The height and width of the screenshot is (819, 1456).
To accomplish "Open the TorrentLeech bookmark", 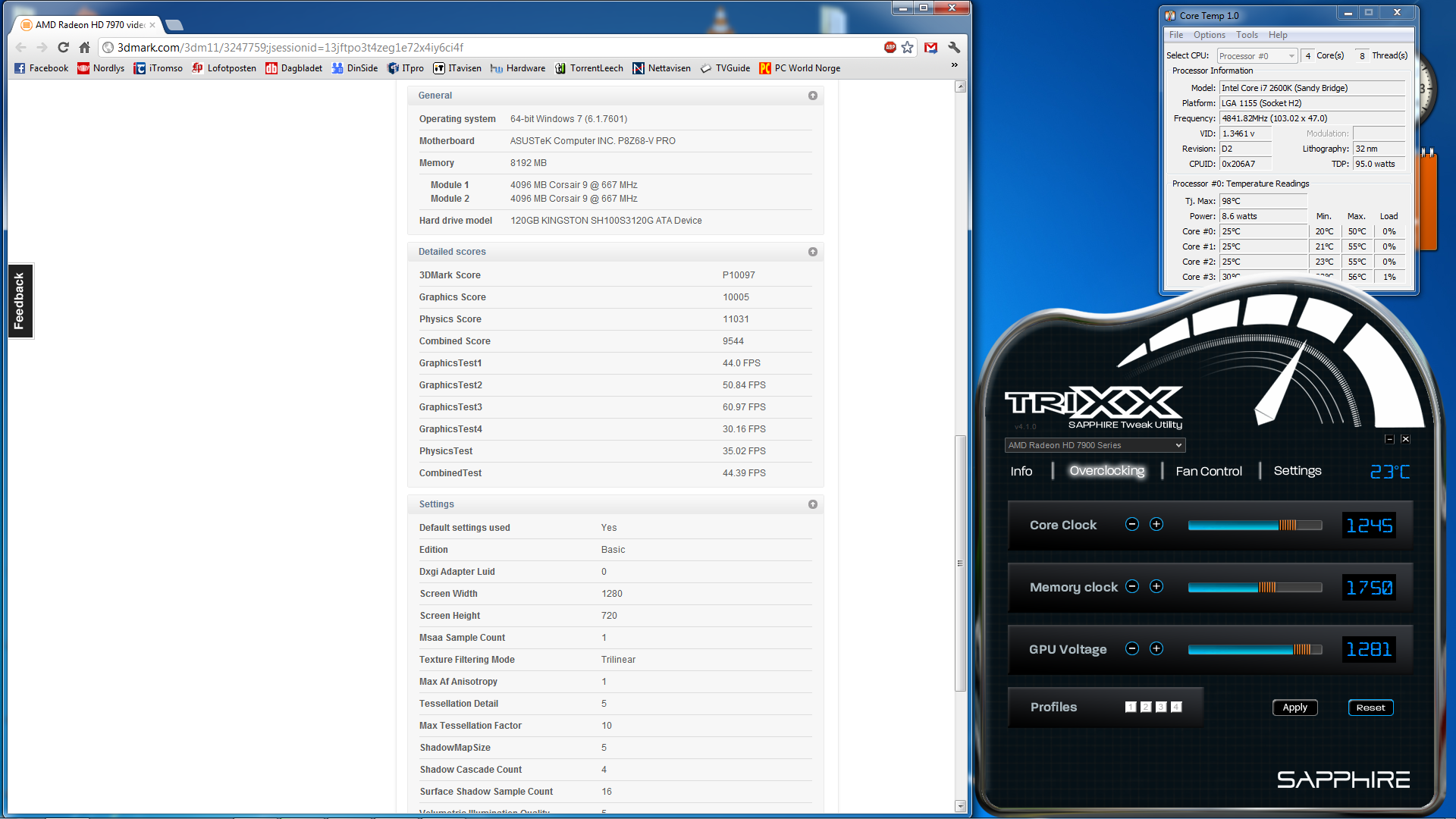I will click(589, 68).
